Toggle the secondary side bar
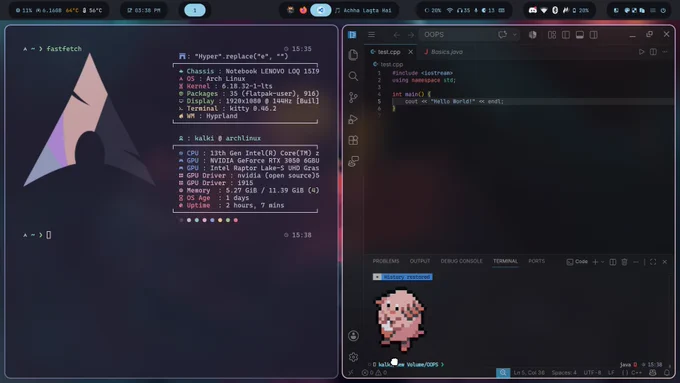Viewport: 680px width, 383px height. pyautogui.click(x=594, y=35)
